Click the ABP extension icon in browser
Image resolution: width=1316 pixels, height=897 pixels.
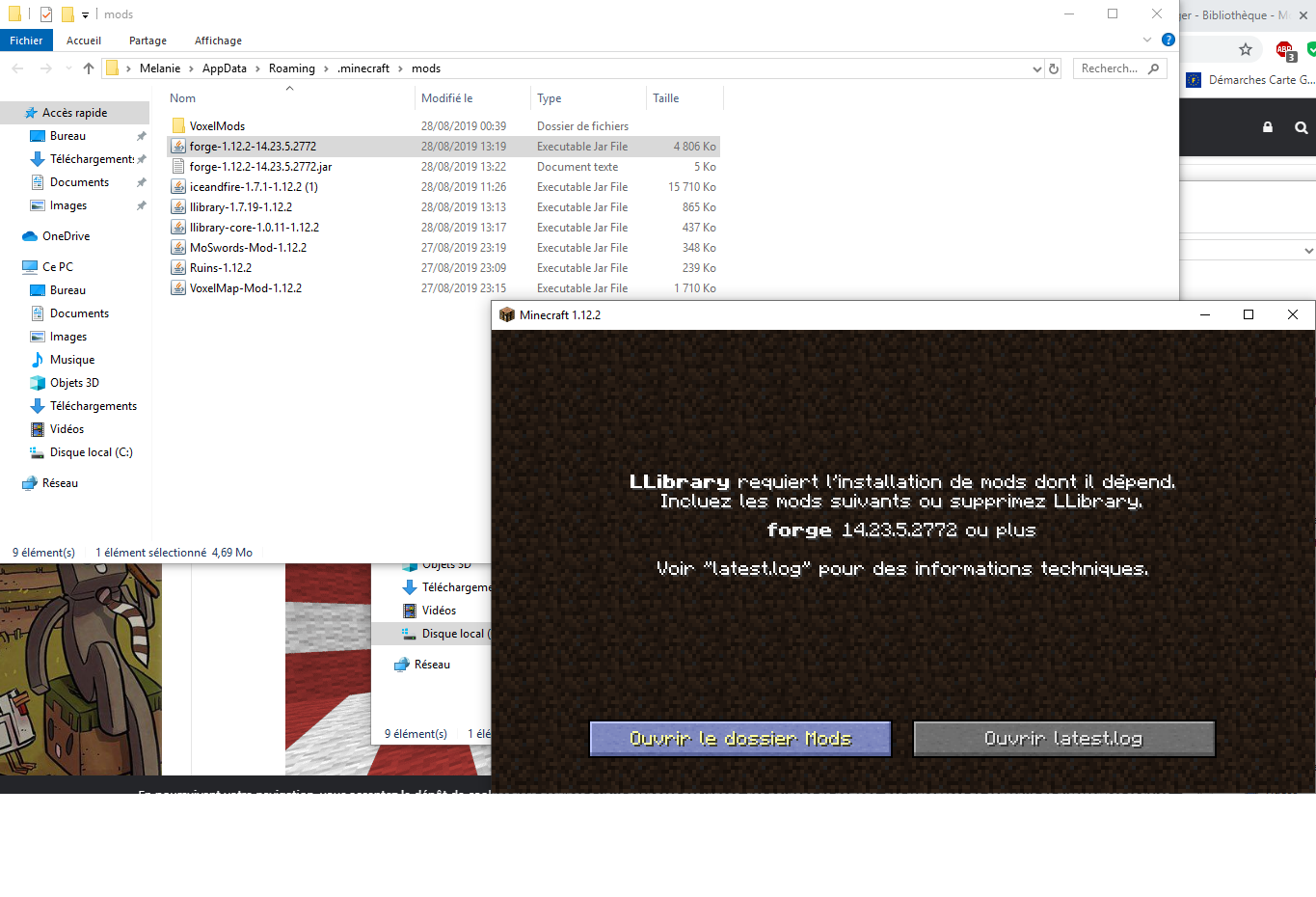(x=1285, y=50)
